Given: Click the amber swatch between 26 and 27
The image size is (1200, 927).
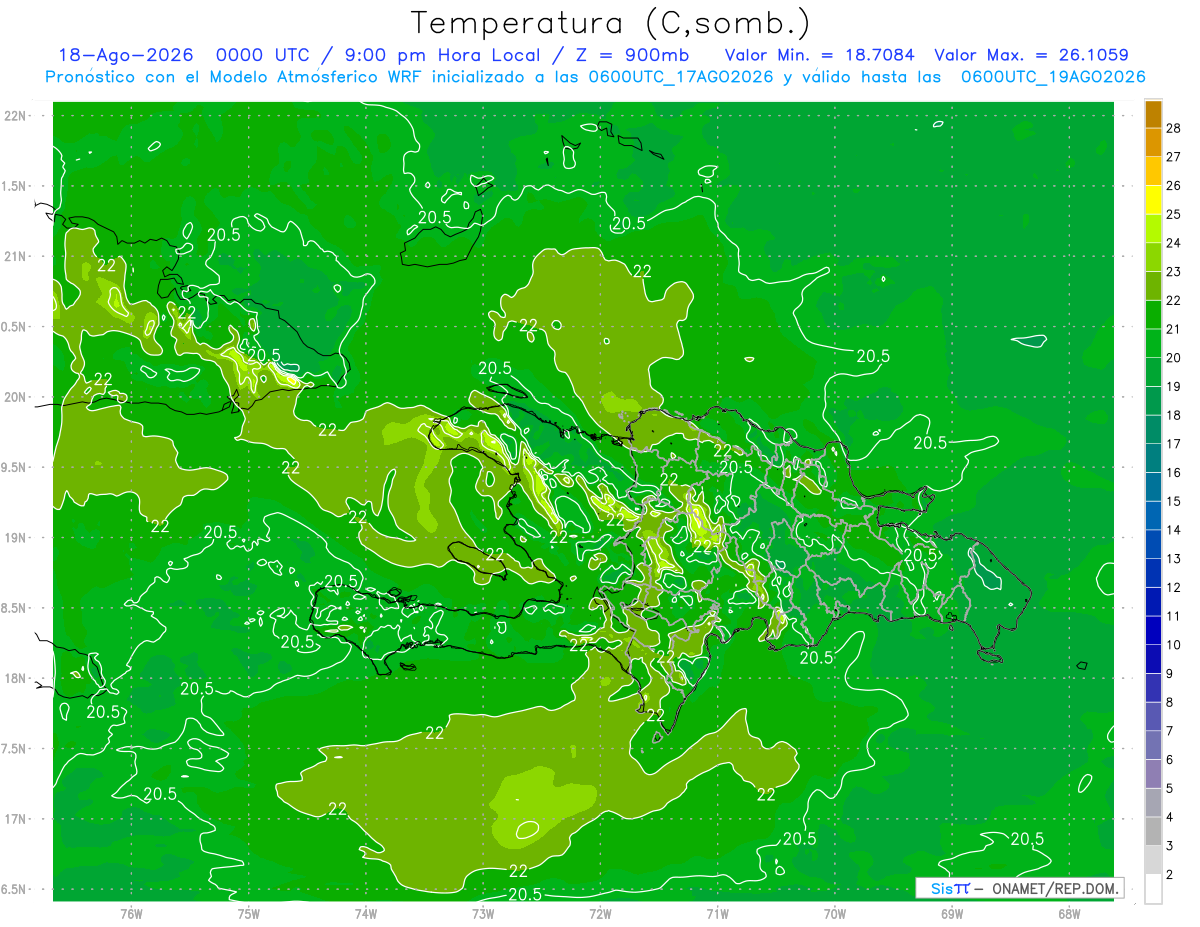Looking at the screenshot, I should click(1153, 171).
